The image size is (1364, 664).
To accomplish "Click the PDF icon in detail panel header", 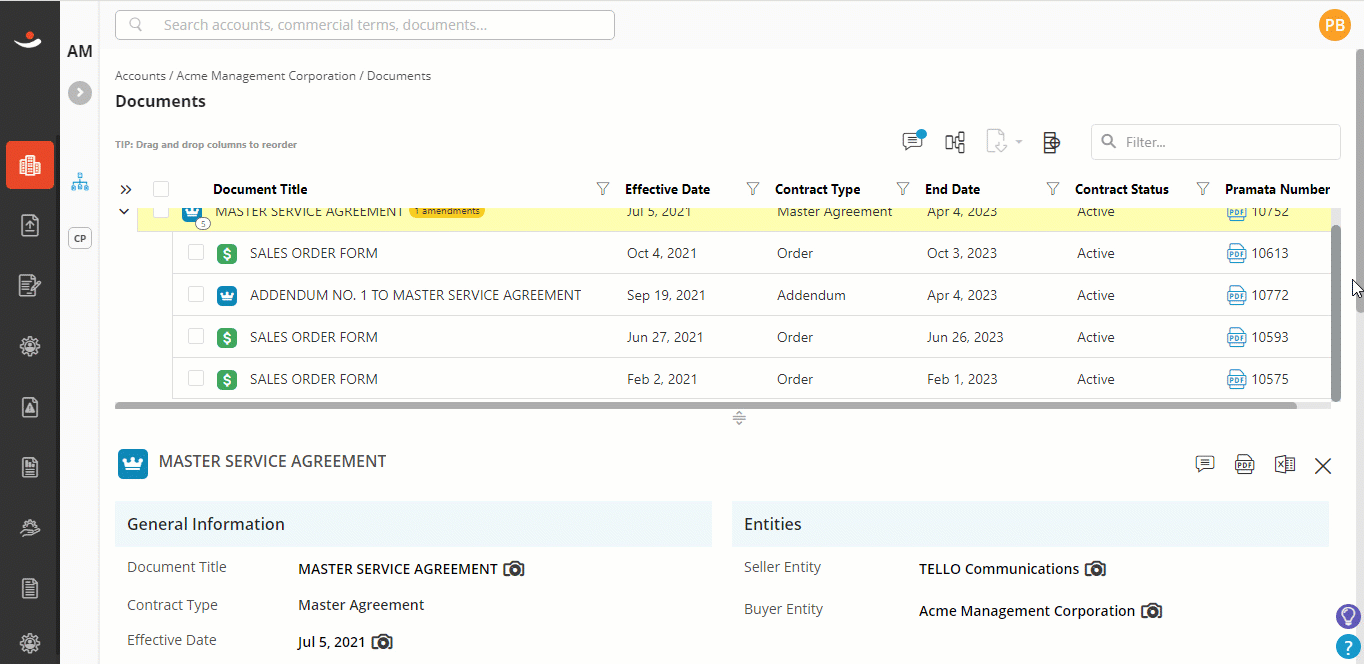I will pos(1244,464).
